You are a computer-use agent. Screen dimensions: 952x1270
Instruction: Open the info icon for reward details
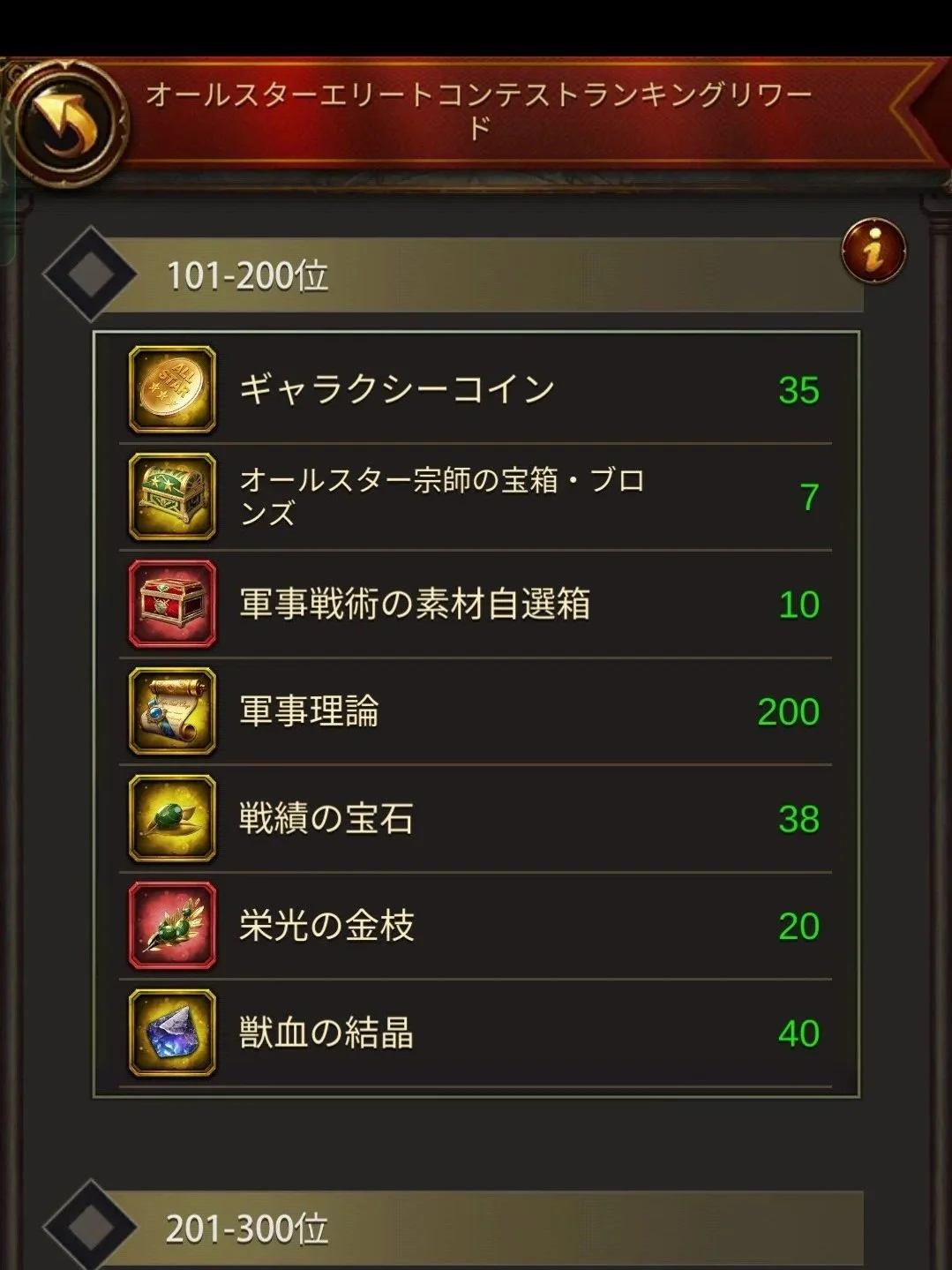[x=873, y=251]
